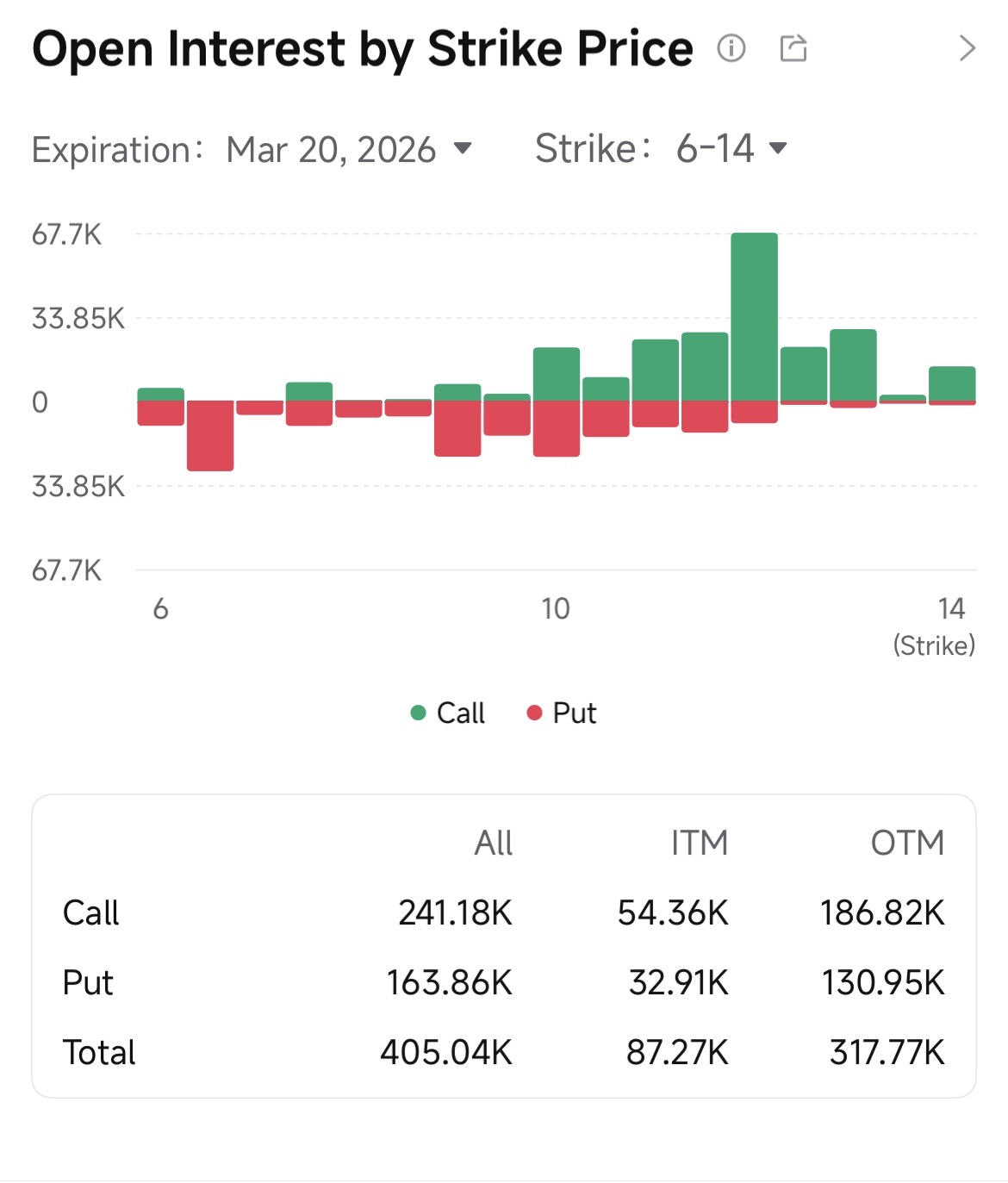Image resolution: width=1008 pixels, height=1183 pixels.
Task: Select the ITM column header
Action: pyautogui.click(x=700, y=843)
